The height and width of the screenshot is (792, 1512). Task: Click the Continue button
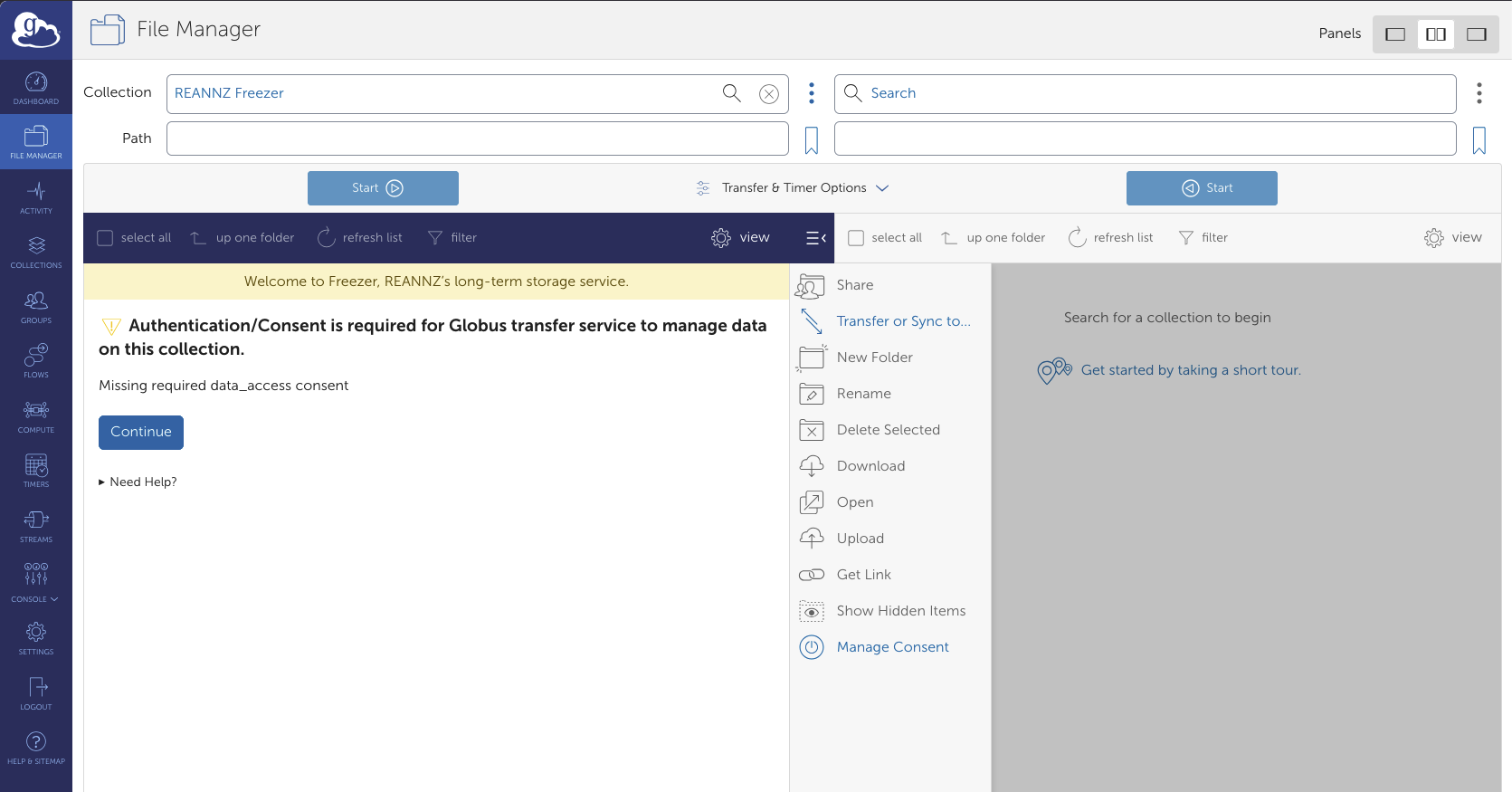tap(141, 433)
